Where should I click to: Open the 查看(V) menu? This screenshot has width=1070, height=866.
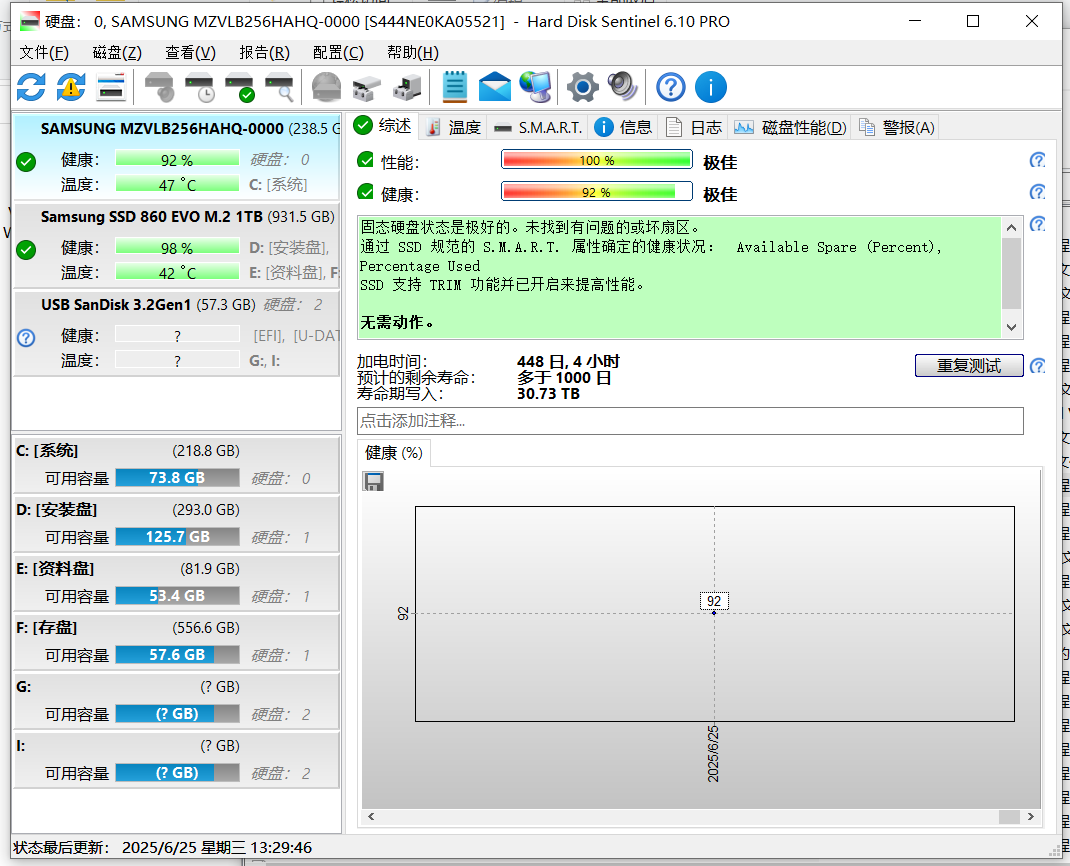pyautogui.click(x=190, y=53)
